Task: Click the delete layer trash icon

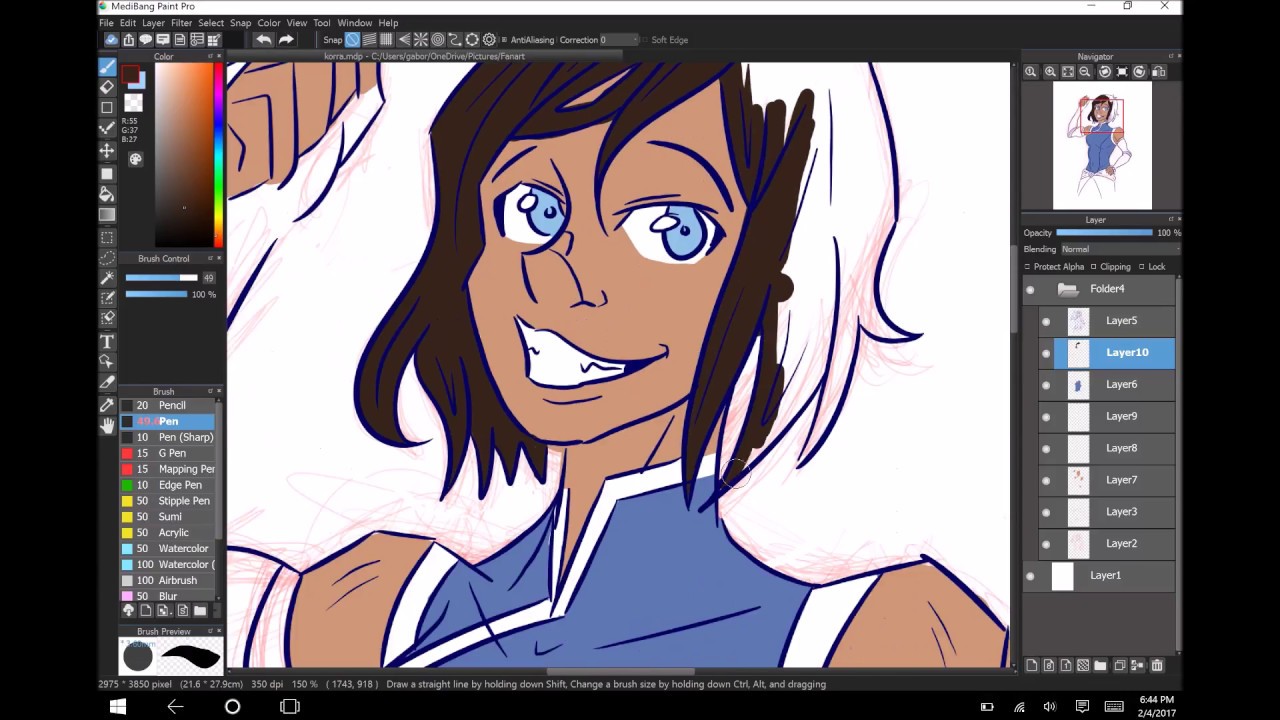Action: [x=1157, y=666]
